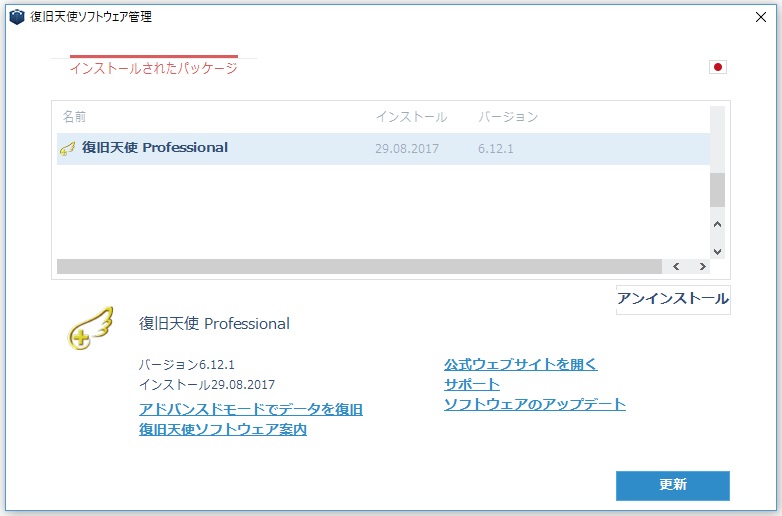782x516 pixels.
Task: Click the 29.08.2017 install date cell
Action: point(407,149)
